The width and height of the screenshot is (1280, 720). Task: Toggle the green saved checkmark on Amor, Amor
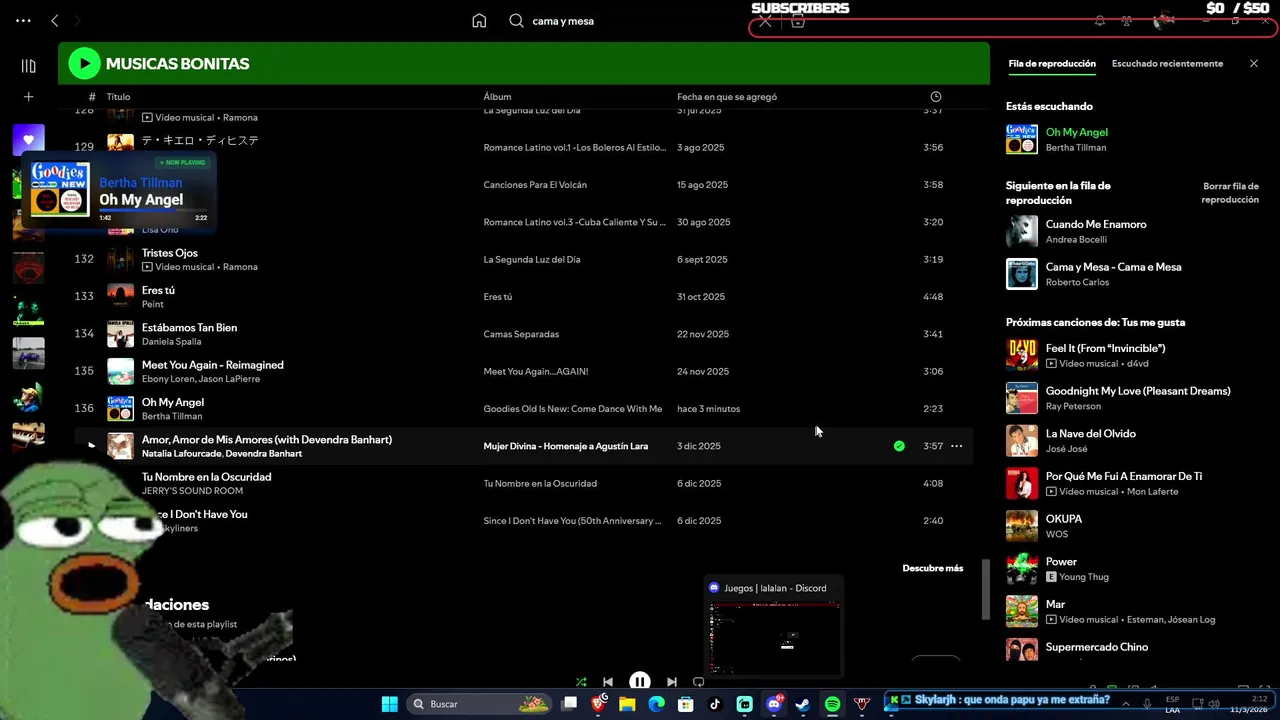899,446
